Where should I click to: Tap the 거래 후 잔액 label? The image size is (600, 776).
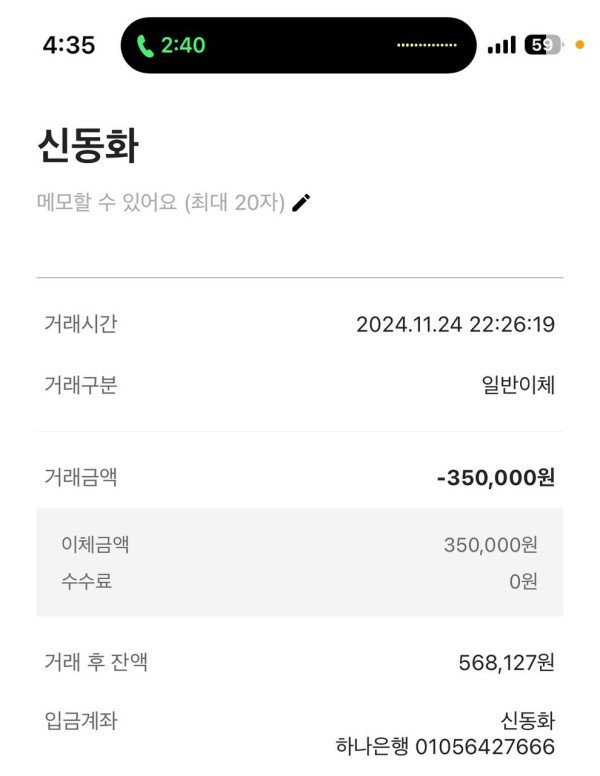(96, 662)
